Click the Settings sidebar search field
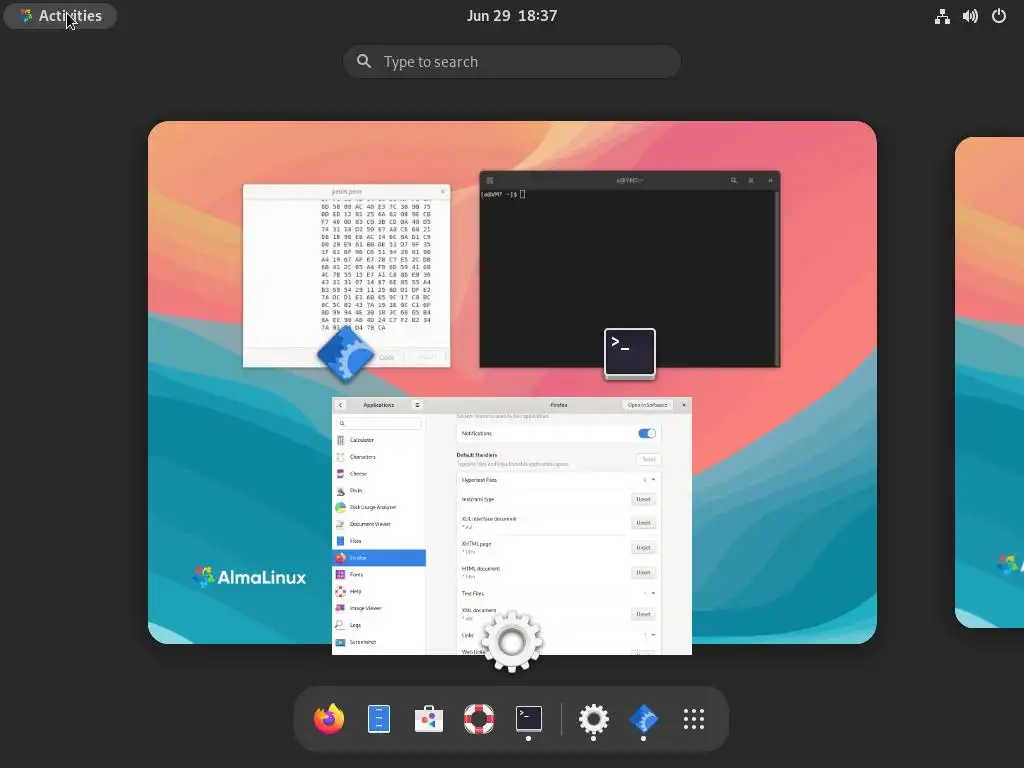1024x768 pixels. (379, 423)
